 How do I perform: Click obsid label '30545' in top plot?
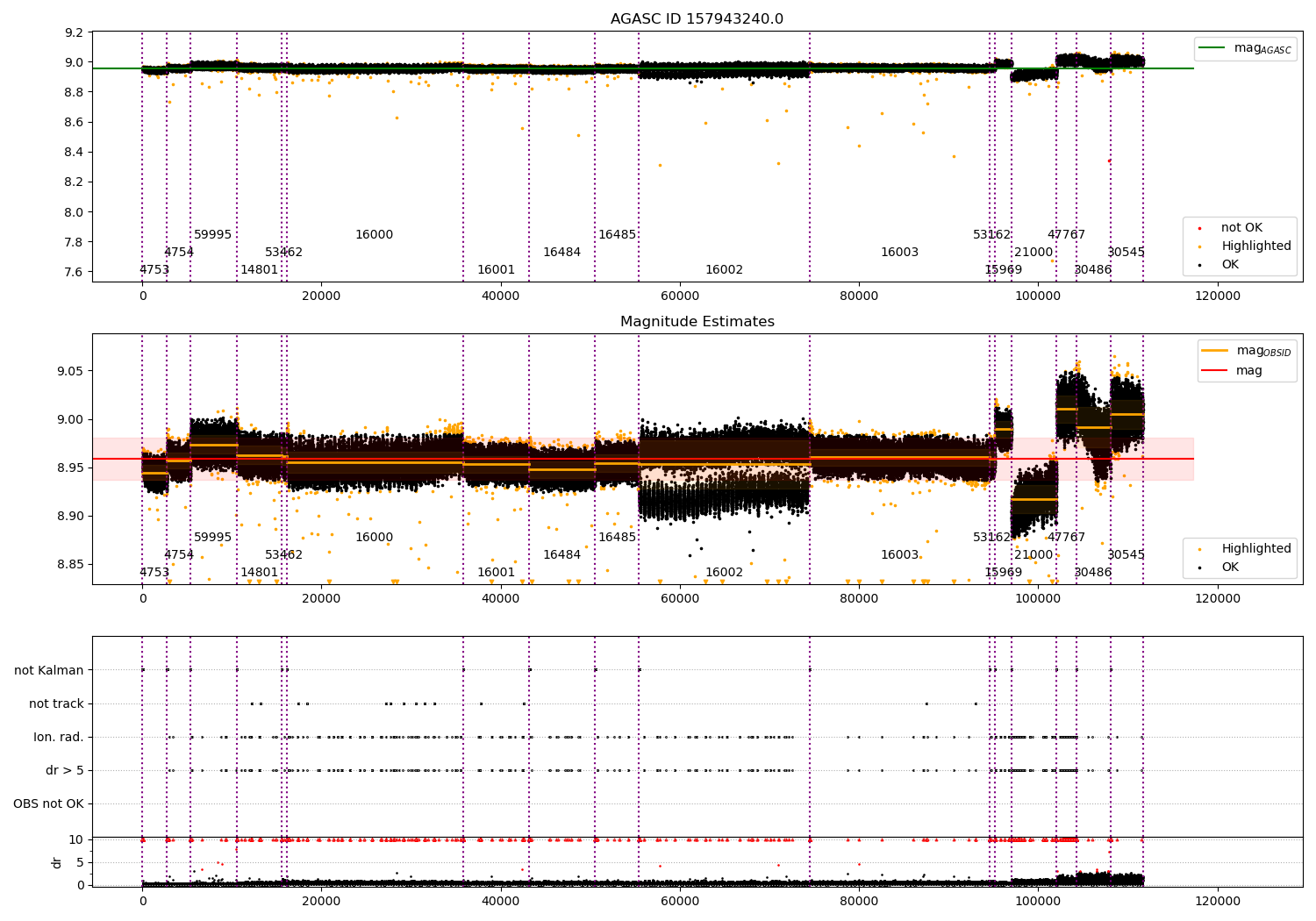click(x=1126, y=253)
